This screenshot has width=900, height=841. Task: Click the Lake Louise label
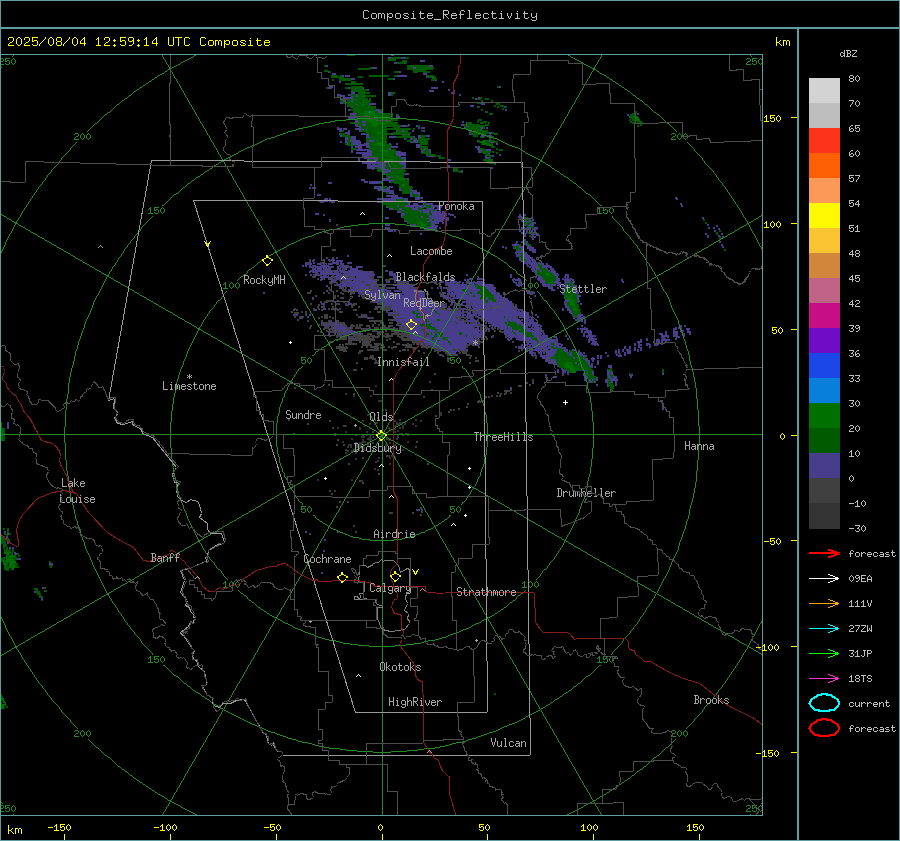point(77,491)
